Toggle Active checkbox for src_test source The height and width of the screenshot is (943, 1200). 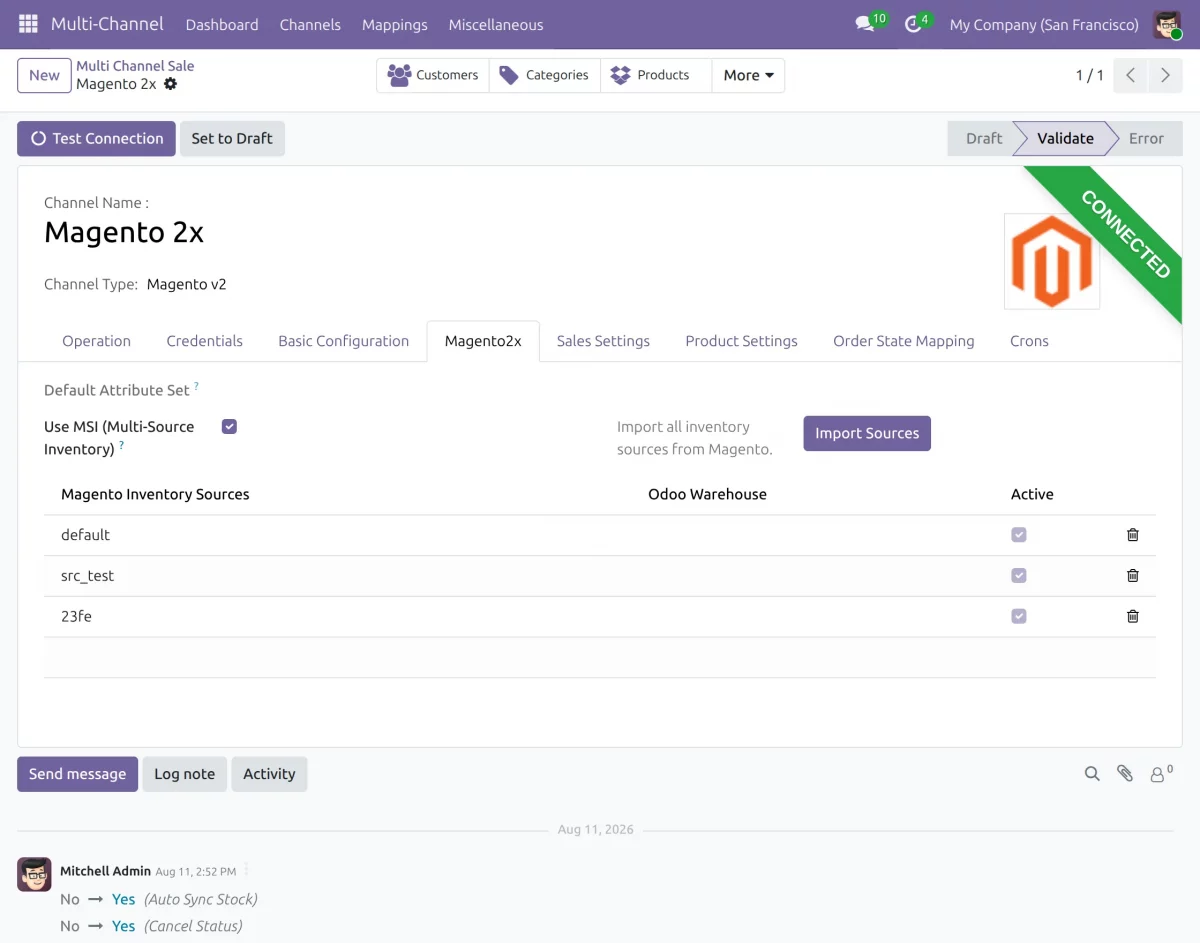1018,576
